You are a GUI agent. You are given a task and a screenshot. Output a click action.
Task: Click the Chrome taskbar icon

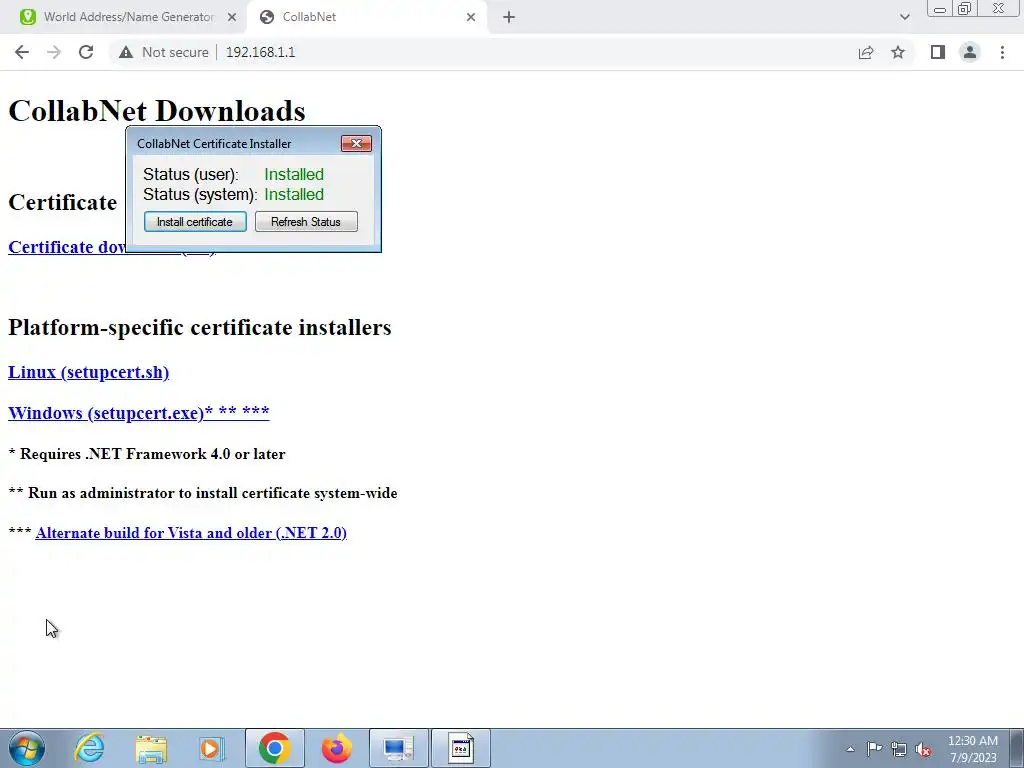(x=274, y=748)
